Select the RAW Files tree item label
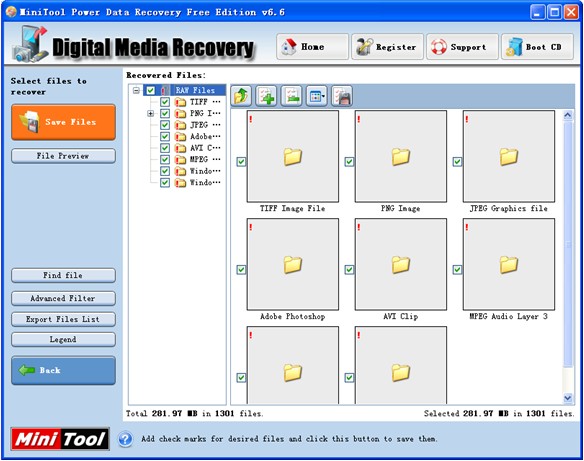 pos(195,90)
